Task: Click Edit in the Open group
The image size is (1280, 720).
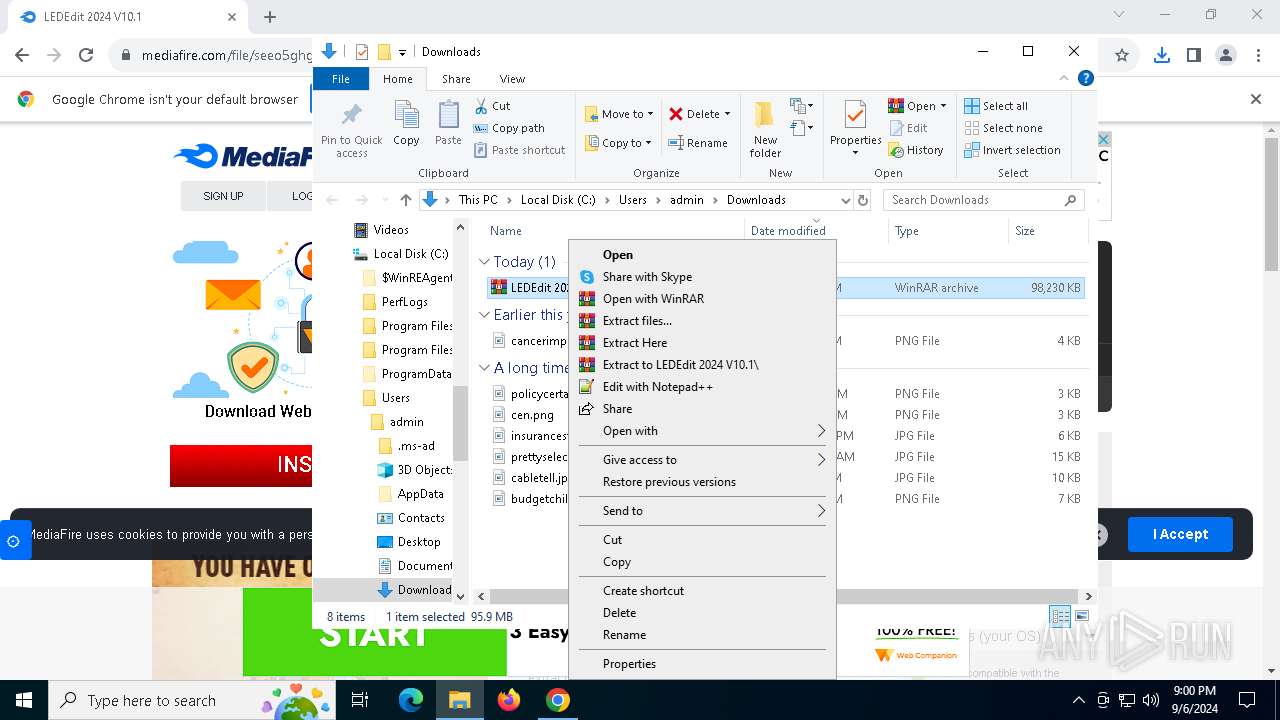Action: 907,128
